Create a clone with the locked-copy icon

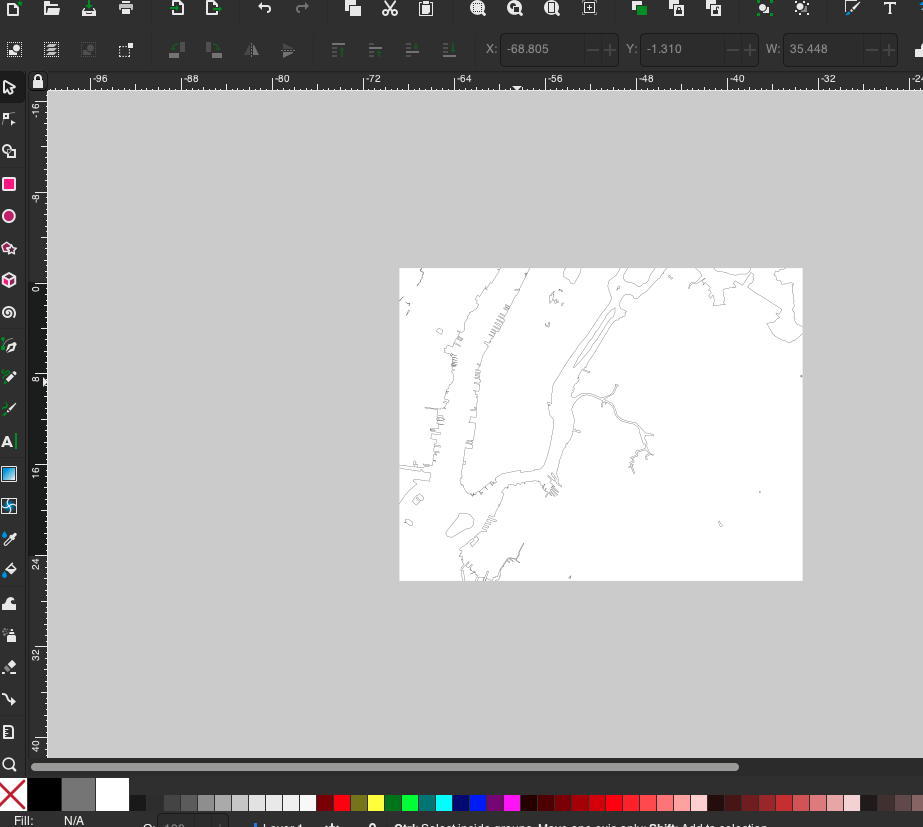(676, 8)
